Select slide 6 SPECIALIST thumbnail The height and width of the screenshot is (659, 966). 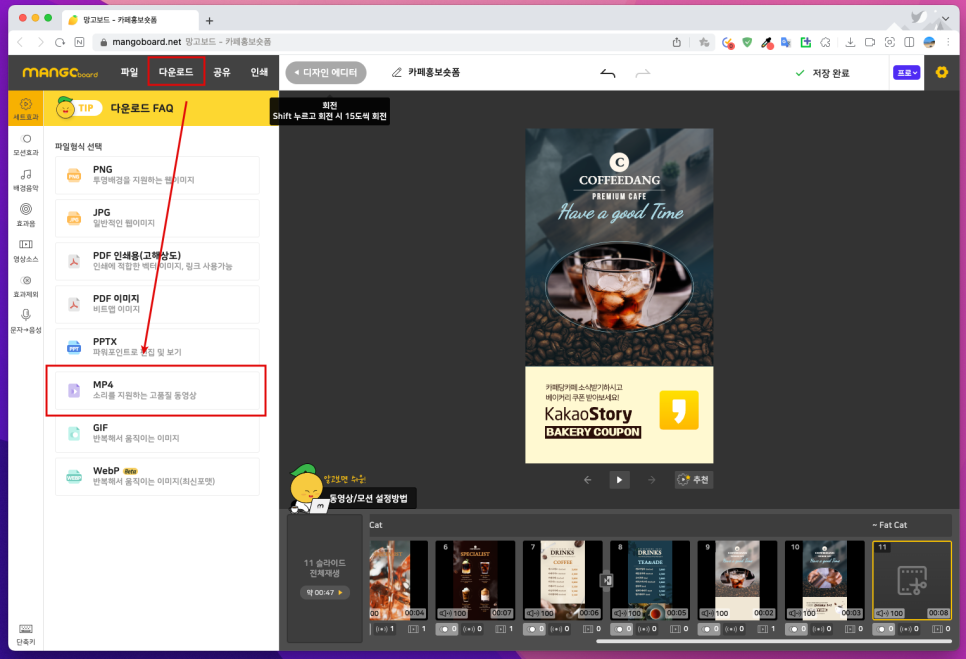click(x=475, y=580)
